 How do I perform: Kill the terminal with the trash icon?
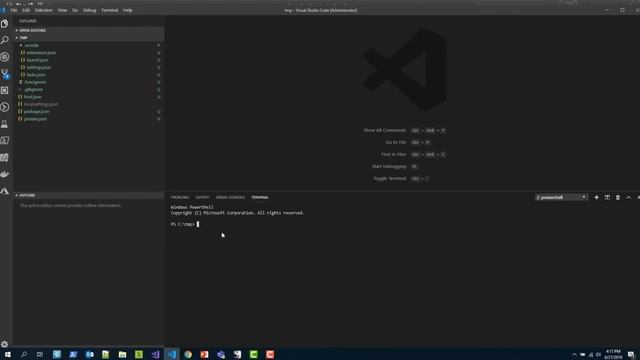pos(618,198)
